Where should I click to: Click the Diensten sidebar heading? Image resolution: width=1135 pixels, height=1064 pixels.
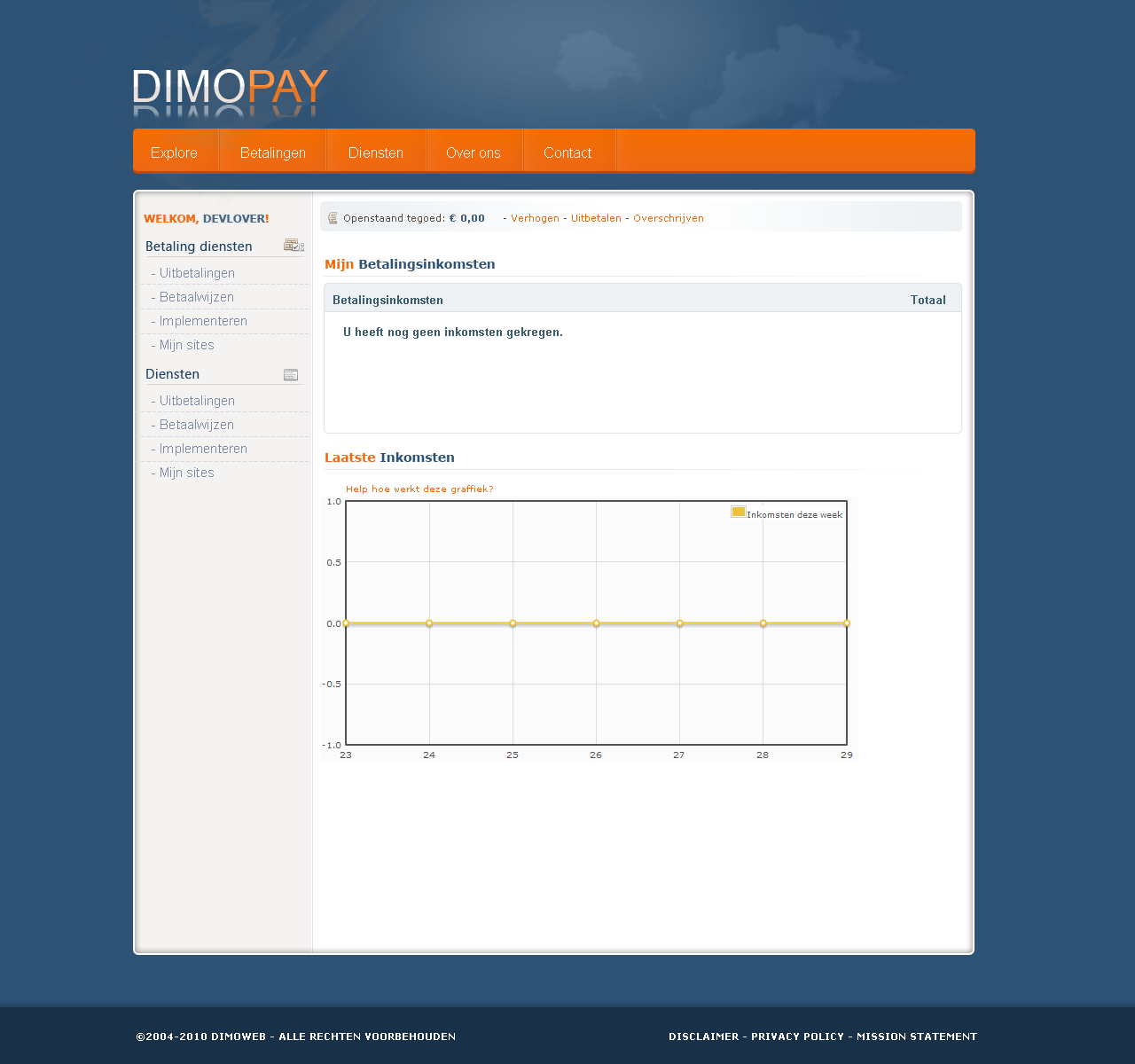click(x=172, y=374)
